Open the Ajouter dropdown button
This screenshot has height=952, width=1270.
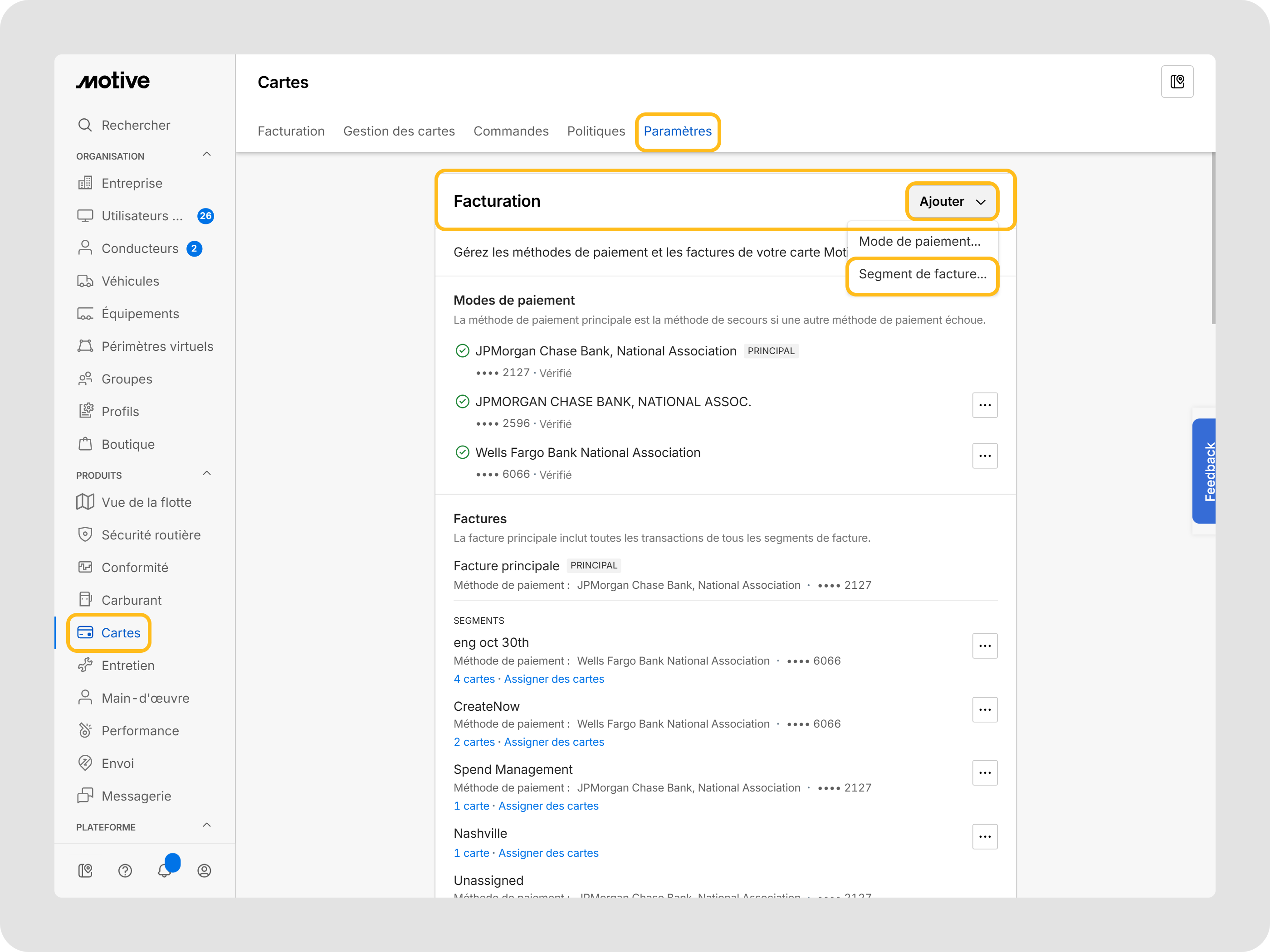952,201
